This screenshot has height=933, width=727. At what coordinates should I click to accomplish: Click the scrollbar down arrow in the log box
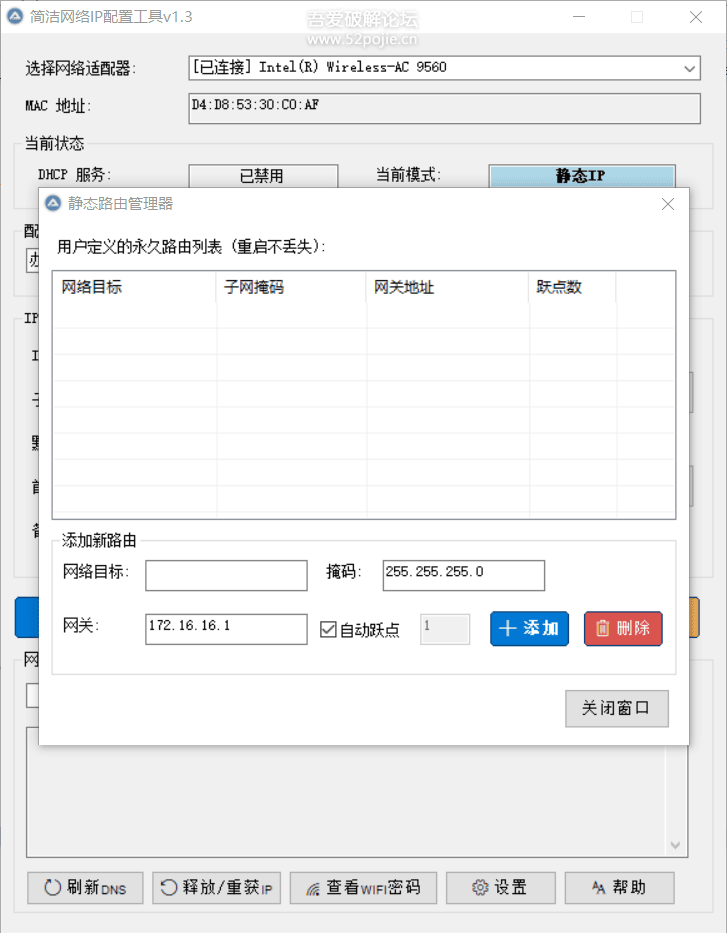(675, 845)
